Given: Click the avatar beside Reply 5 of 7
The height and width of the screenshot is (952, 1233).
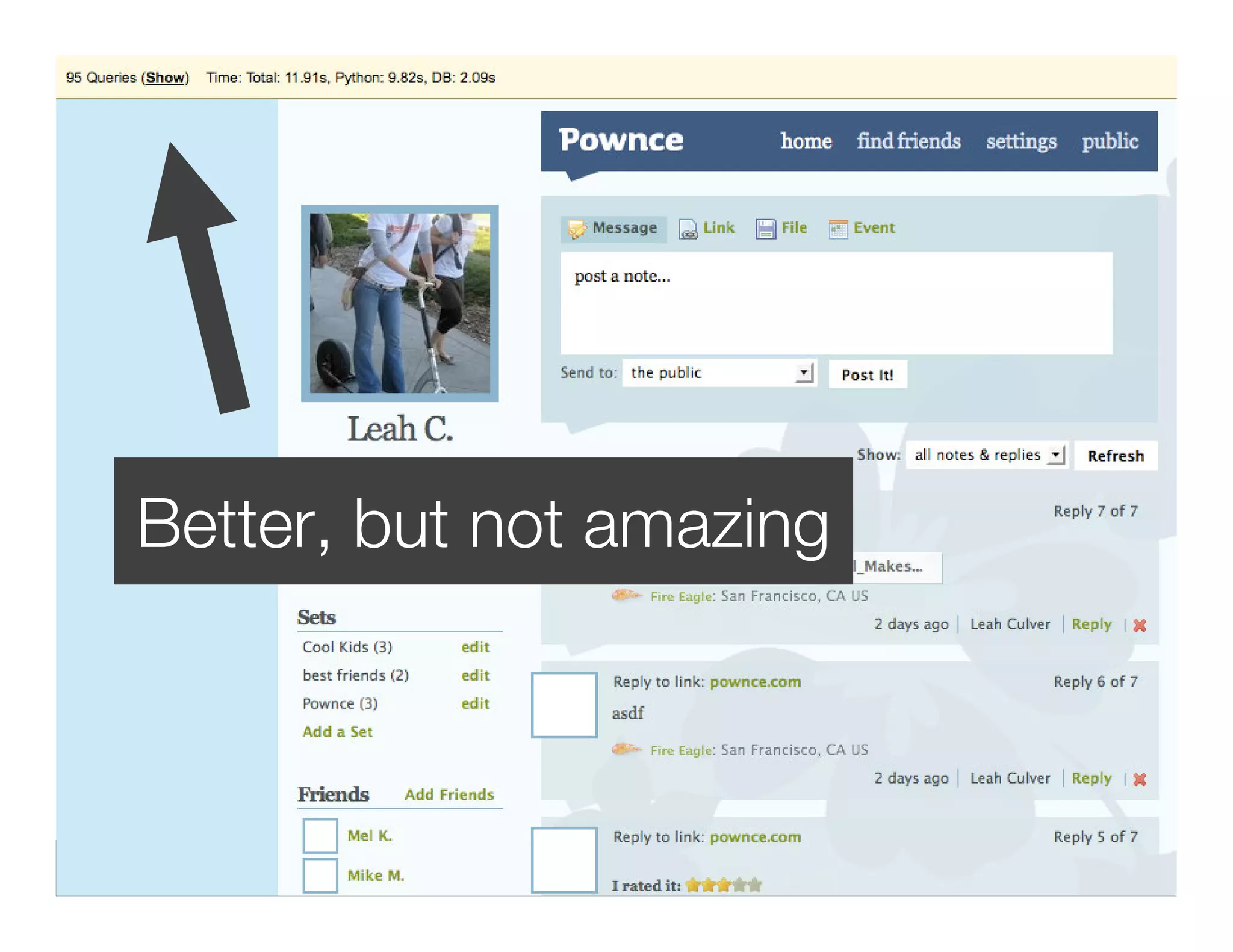Looking at the screenshot, I should coord(564,860).
